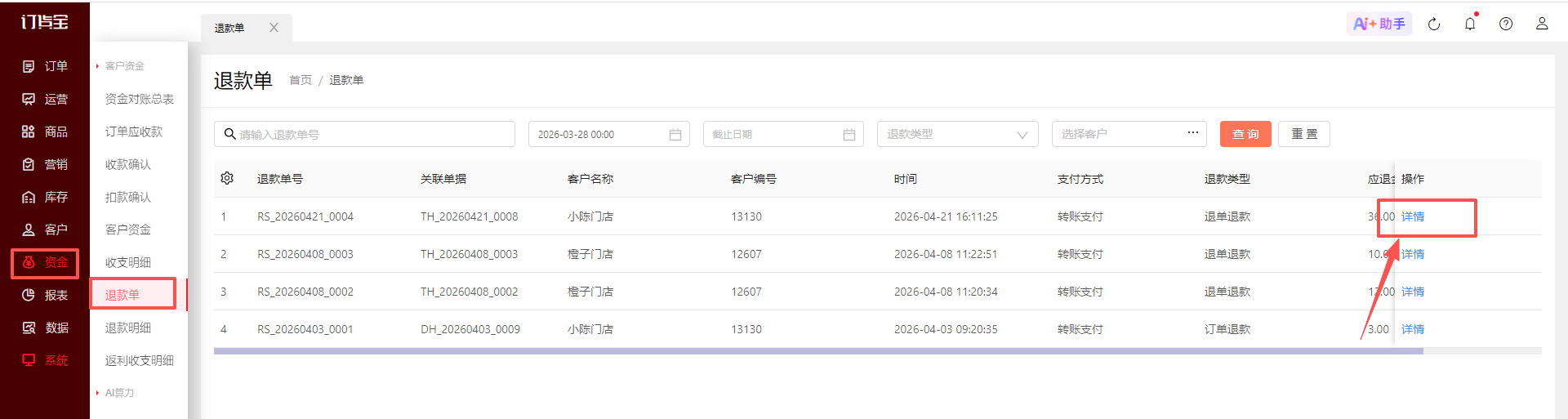Open 详情 for RS_20260421_0004
This screenshot has width=1568, height=419.
pos(1413,216)
